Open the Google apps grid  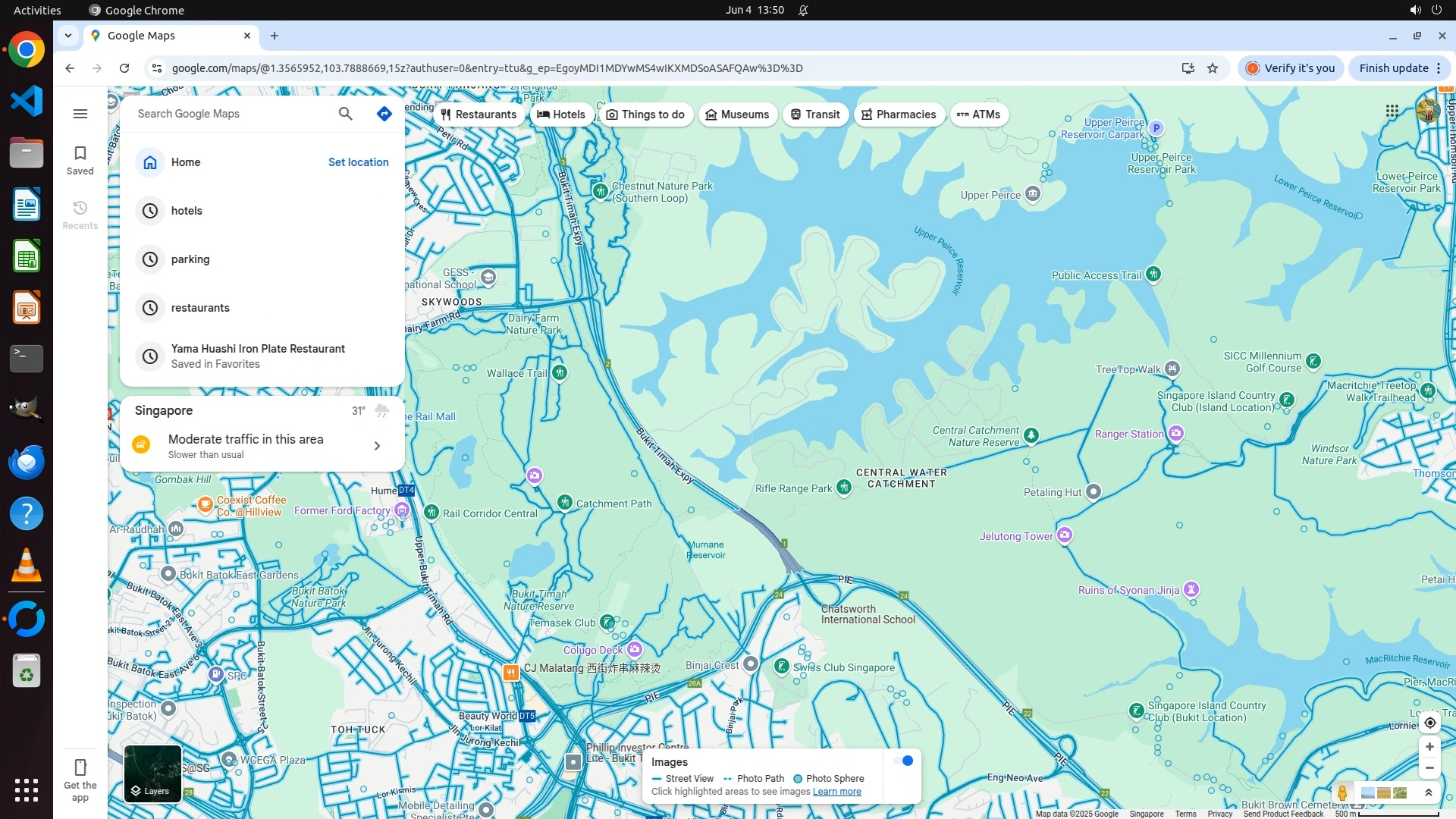tap(1392, 111)
